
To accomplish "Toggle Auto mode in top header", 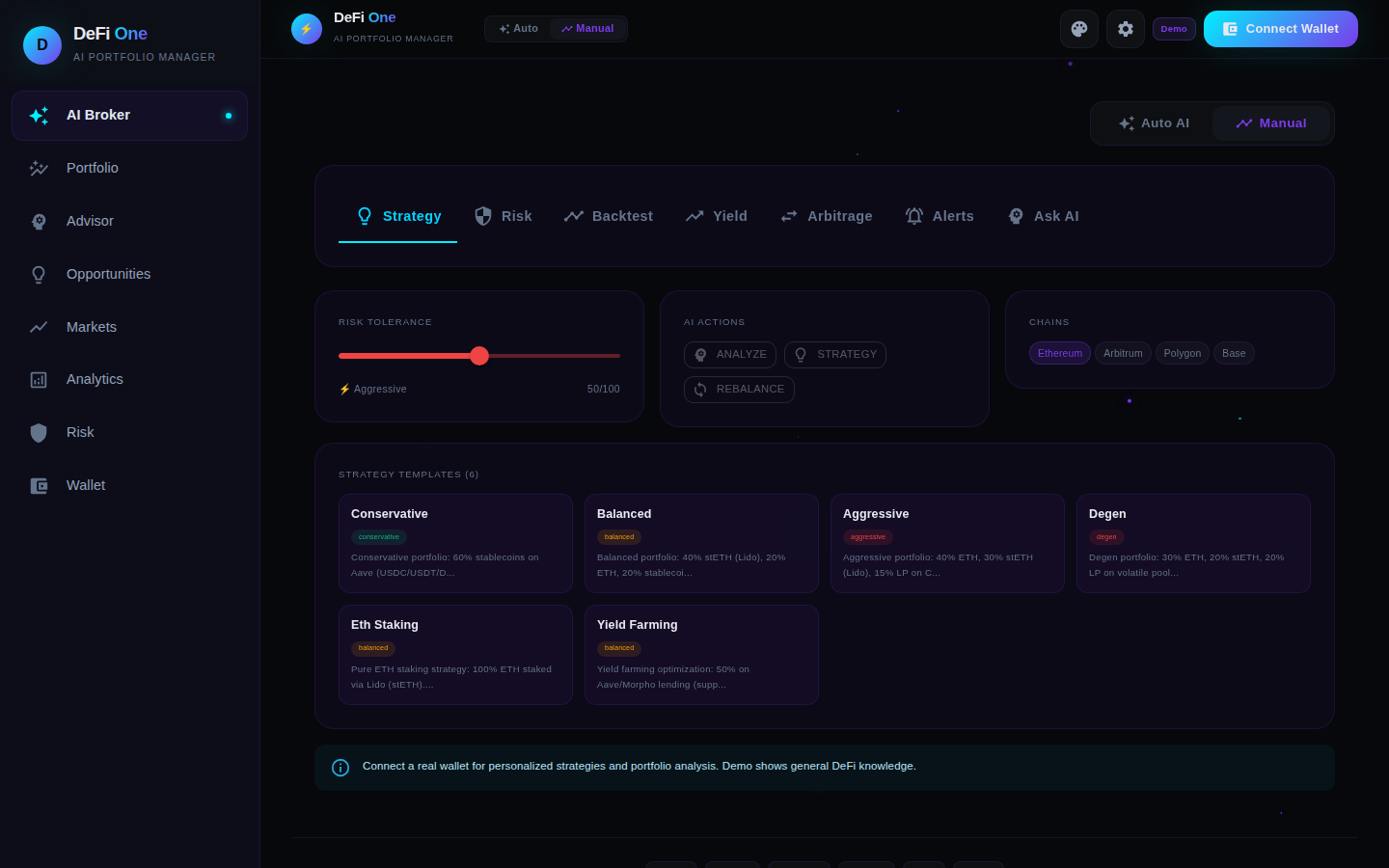I will pyautogui.click(x=518, y=29).
